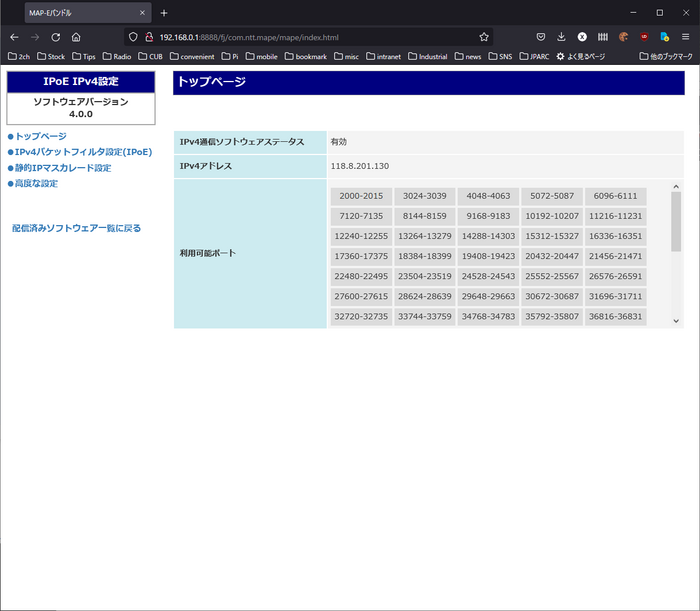700x611 pixels.
Task: Click port range 28624-28639
Action: coord(425,296)
